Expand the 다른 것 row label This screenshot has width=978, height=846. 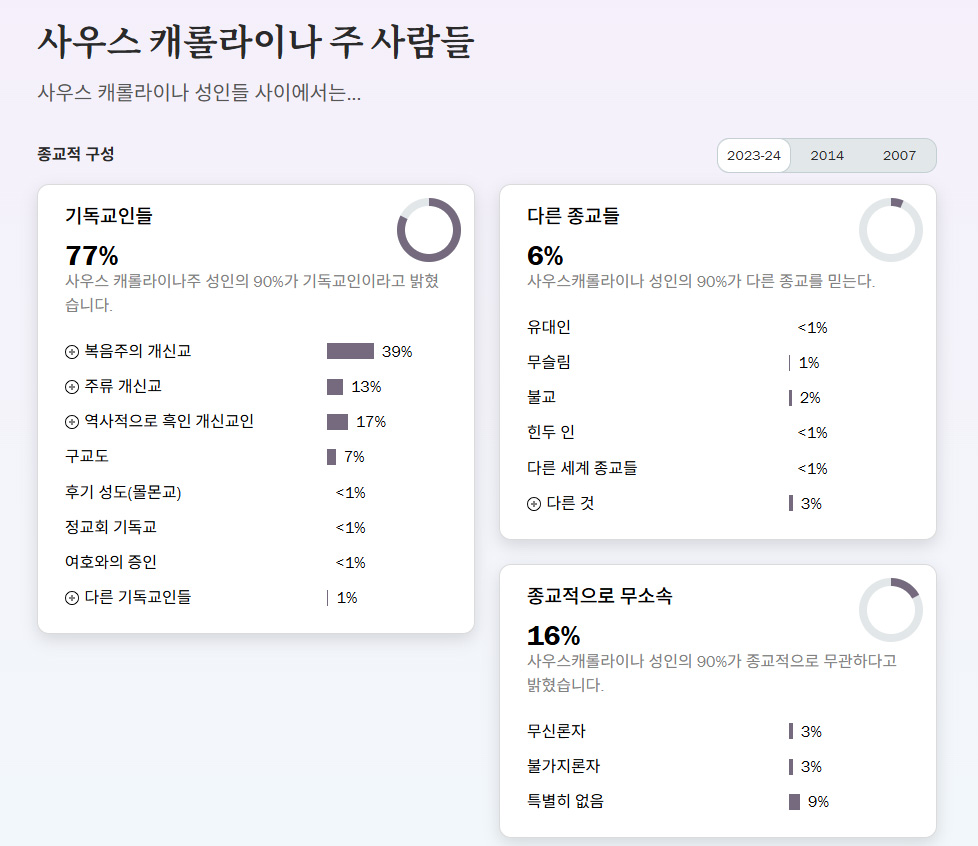[570, 504]
